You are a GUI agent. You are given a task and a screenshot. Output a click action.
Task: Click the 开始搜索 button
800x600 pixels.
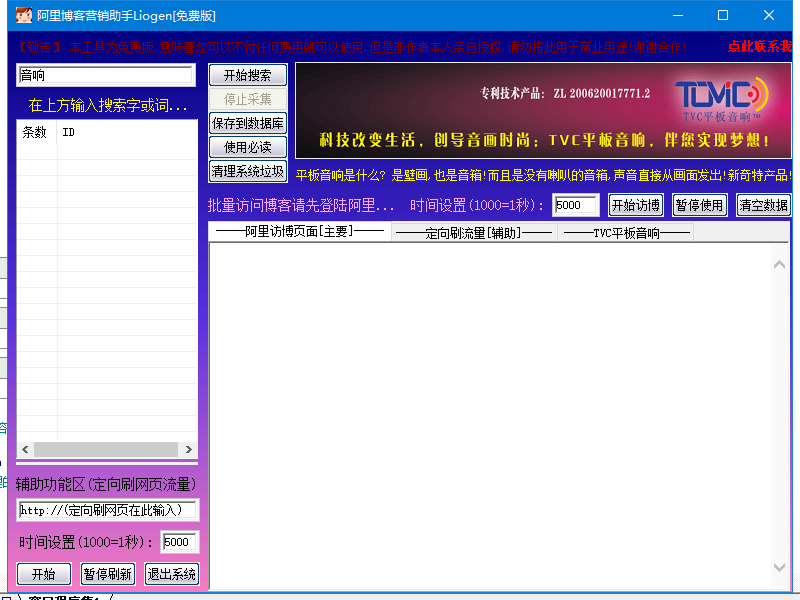pos(247,76)
